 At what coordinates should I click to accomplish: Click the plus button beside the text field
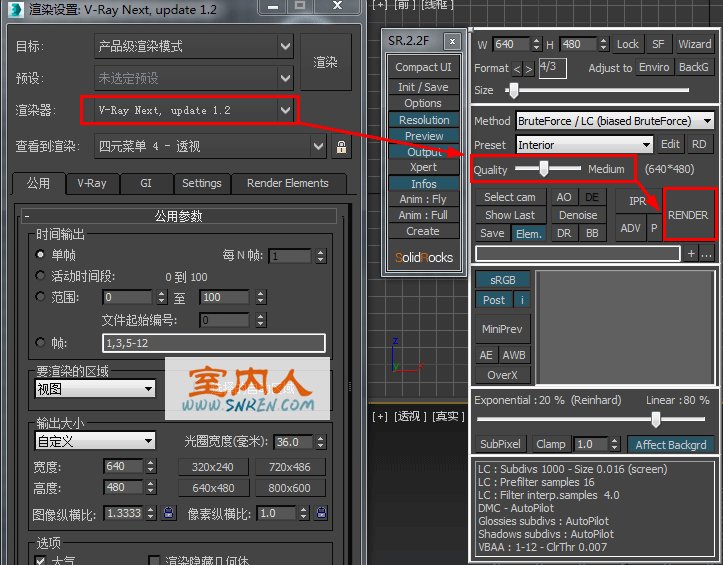point(691,253)
